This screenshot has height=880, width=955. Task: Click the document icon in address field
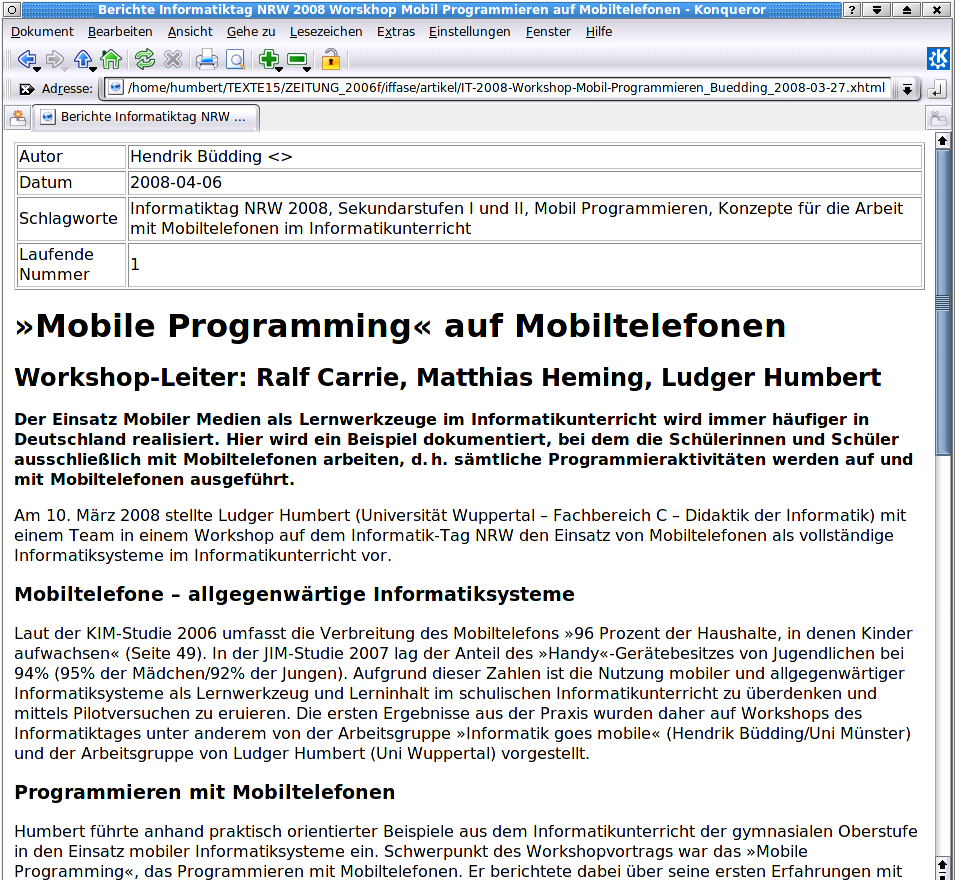click(116, 88)
